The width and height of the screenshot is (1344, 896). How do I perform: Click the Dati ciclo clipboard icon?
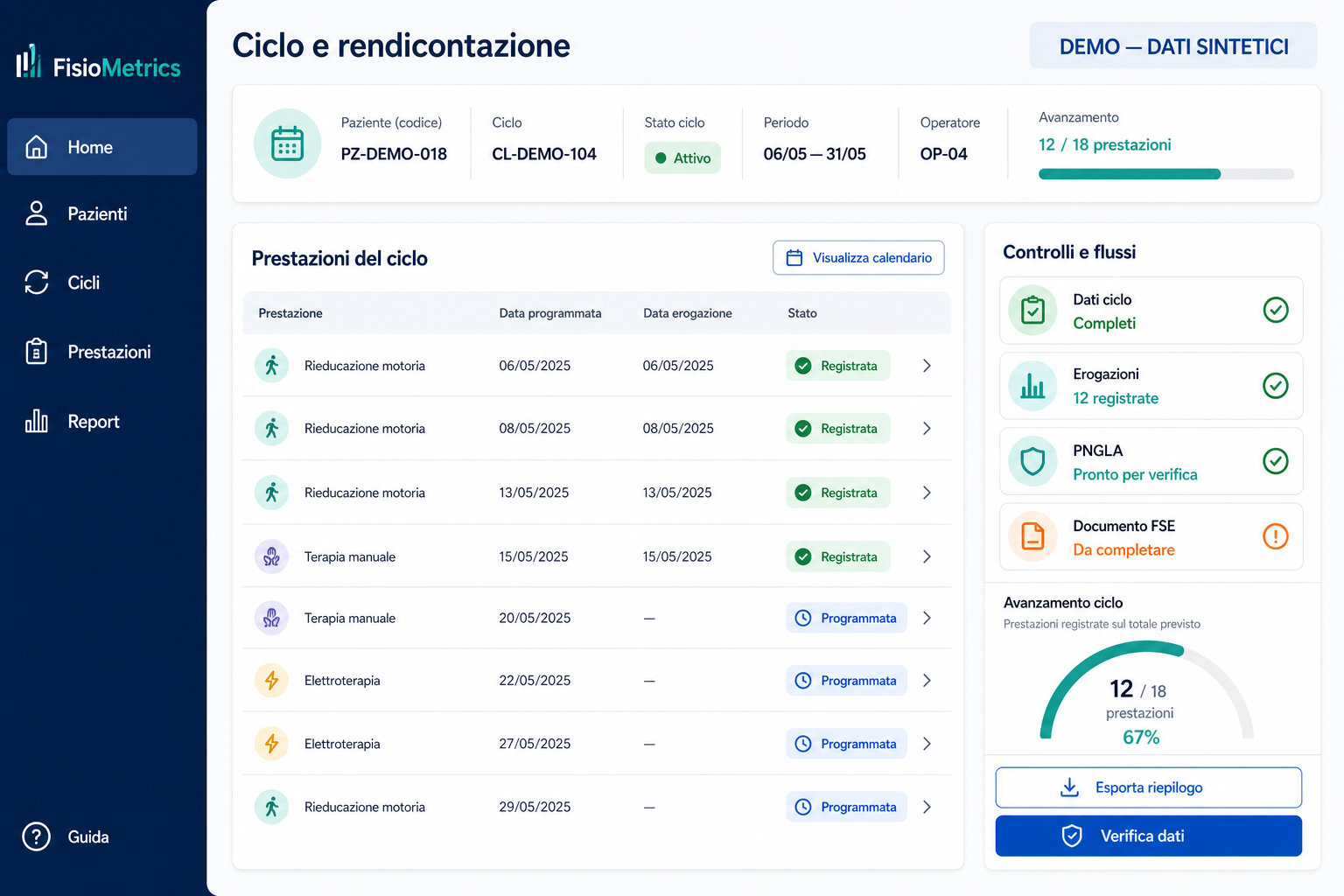[x=1032, y=310]
